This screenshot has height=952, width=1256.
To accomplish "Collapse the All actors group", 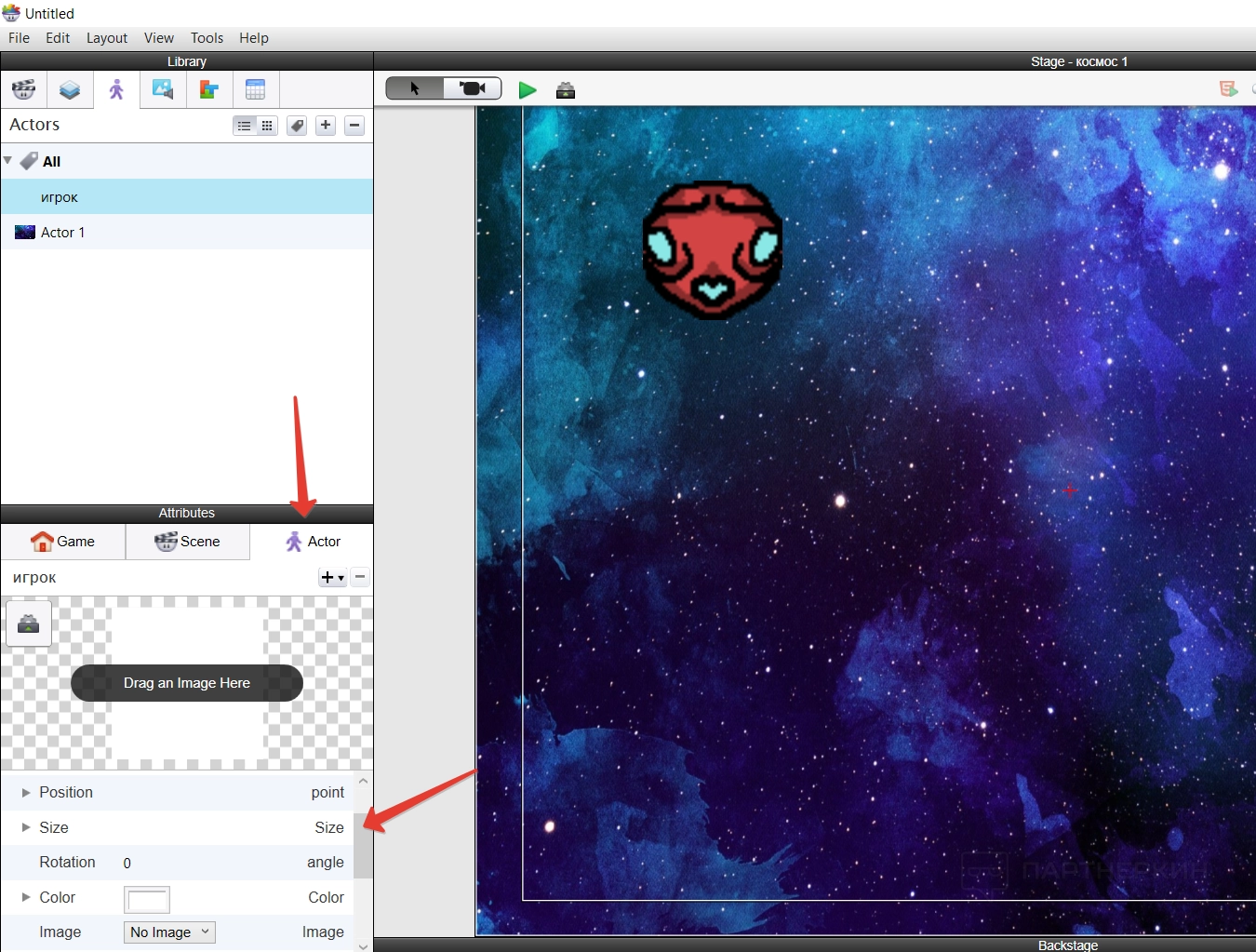I will pos(8,160).
